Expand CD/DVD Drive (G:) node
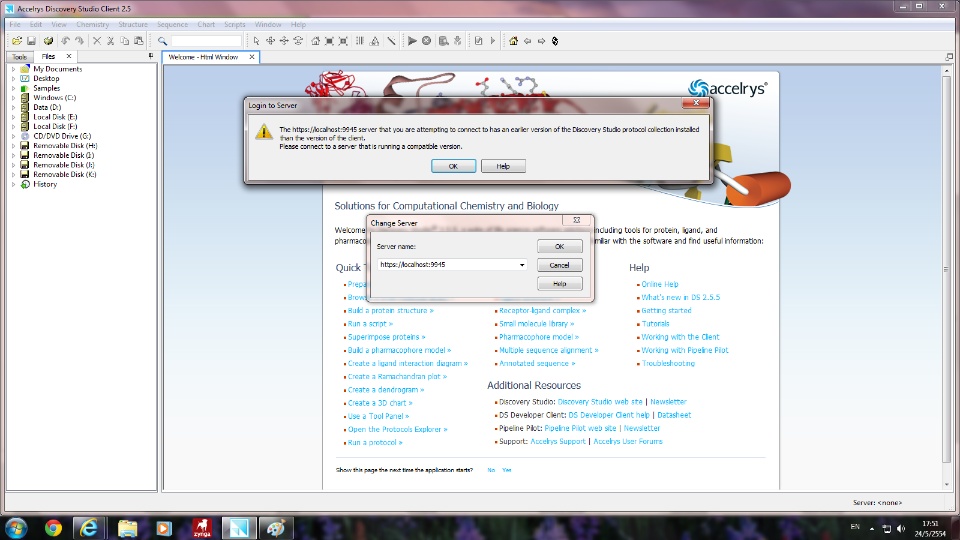The height and width of the screenshot is (540, 960). (13, 136)
